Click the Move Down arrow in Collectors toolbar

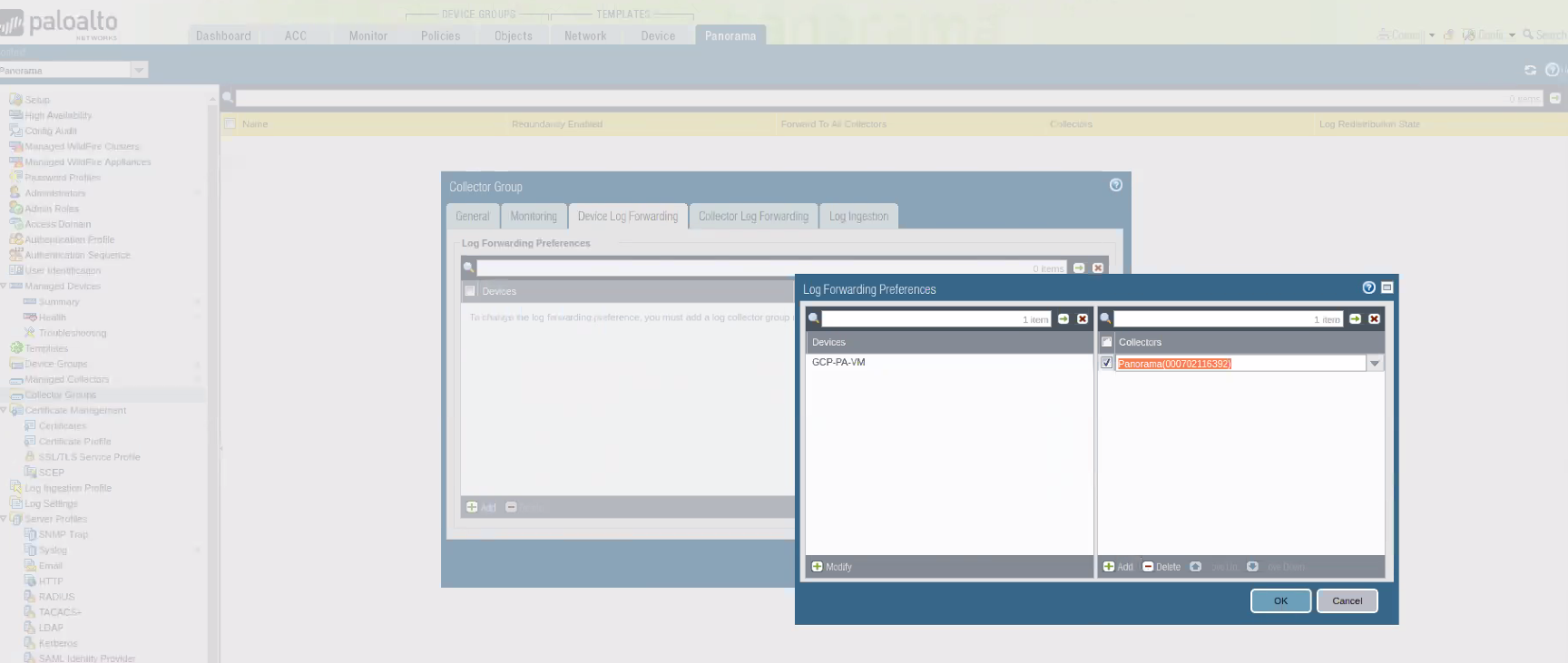(1252, 567)
